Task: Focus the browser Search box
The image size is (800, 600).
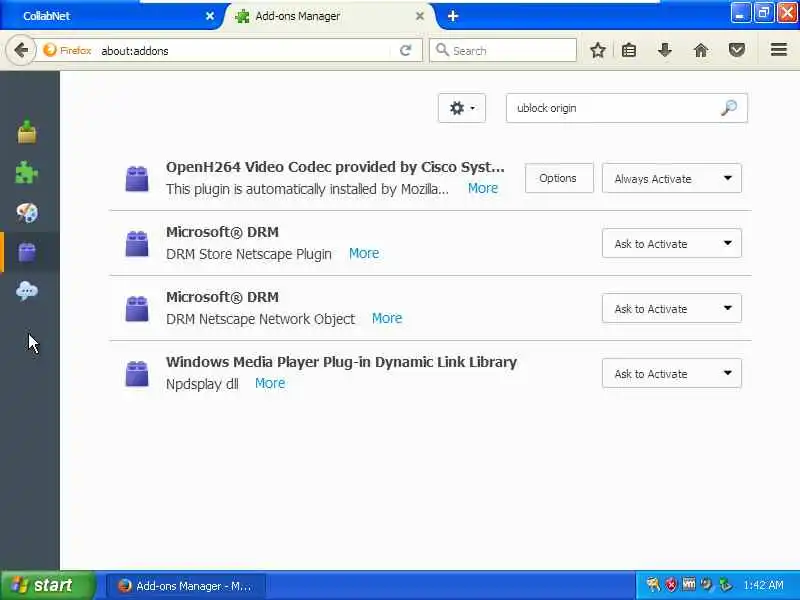Action: (x=503, y=50)
